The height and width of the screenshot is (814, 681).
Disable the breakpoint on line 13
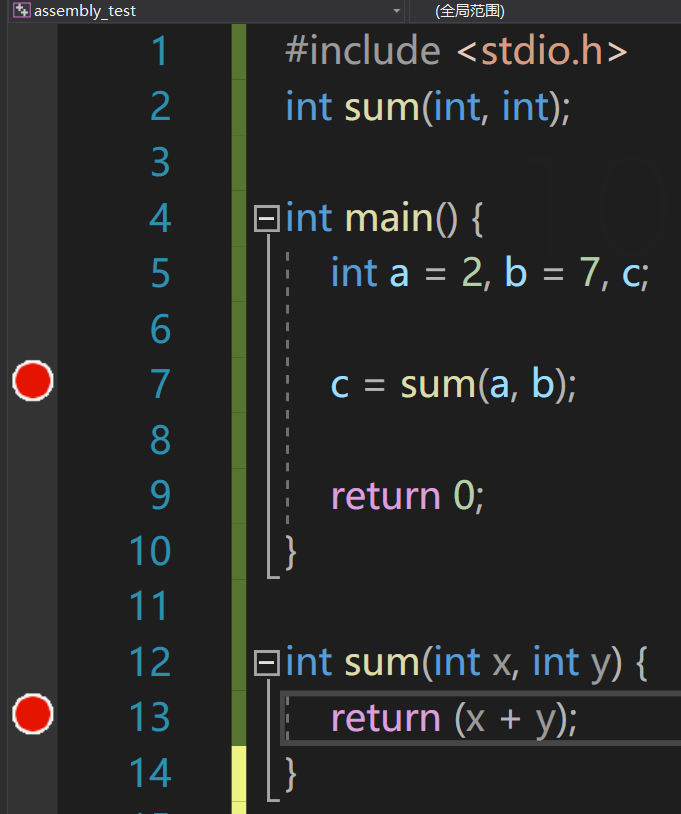(x=33, y=714)
